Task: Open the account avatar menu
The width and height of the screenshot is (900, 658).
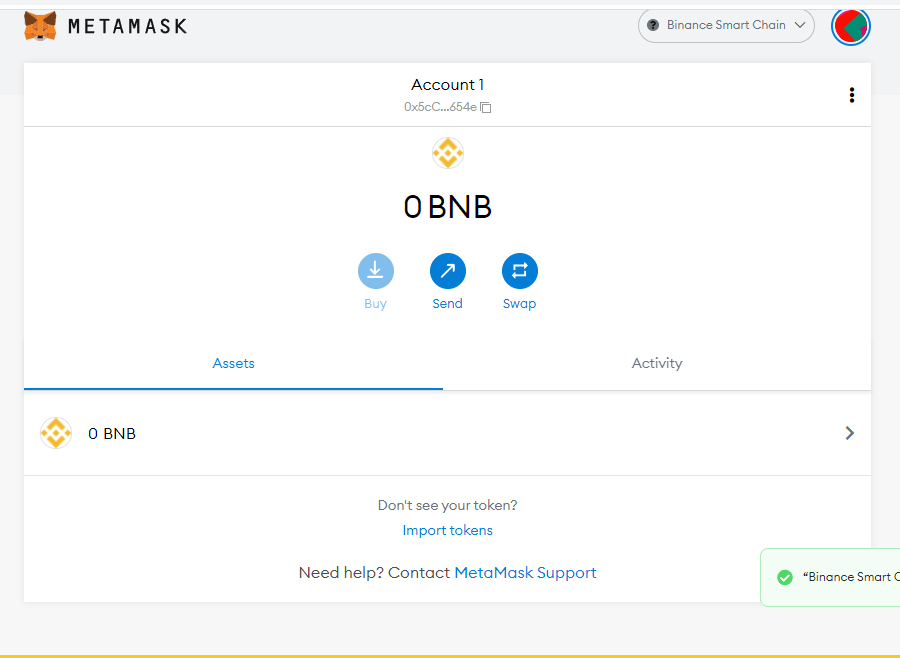Action: (x=851, y=26)
